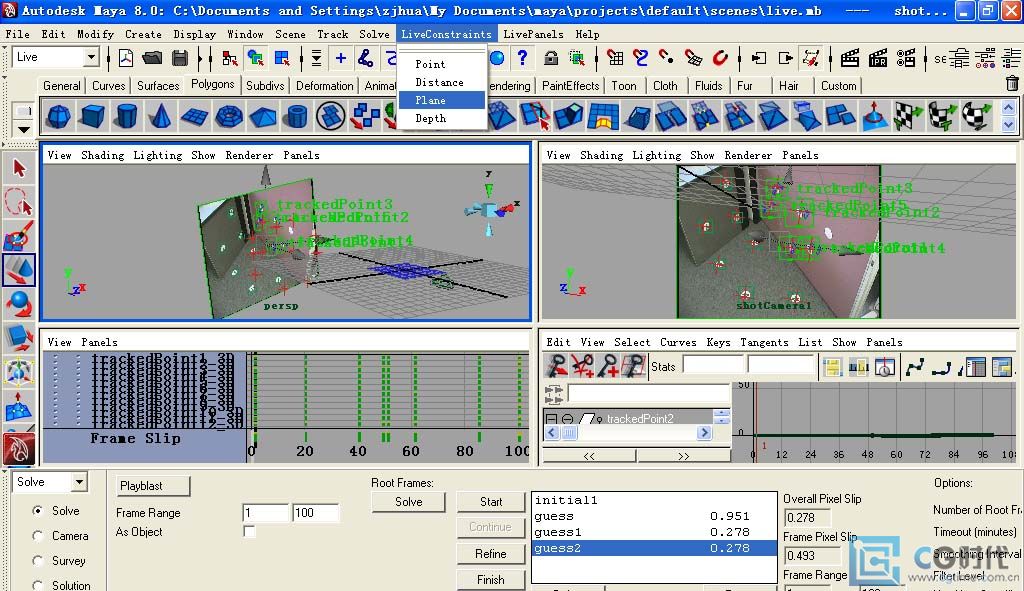Image resolution: width=1024 pixels, height=591 pixels.
Task: Switch to the Surfaces shelf tab
Action: tap(158, 86)
